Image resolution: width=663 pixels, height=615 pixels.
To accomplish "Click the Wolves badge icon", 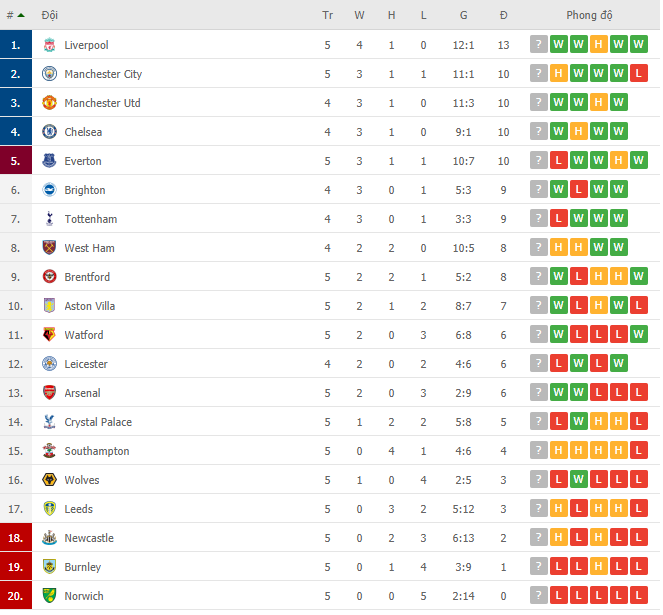I will pyautogui.click(x=49, y=480).
